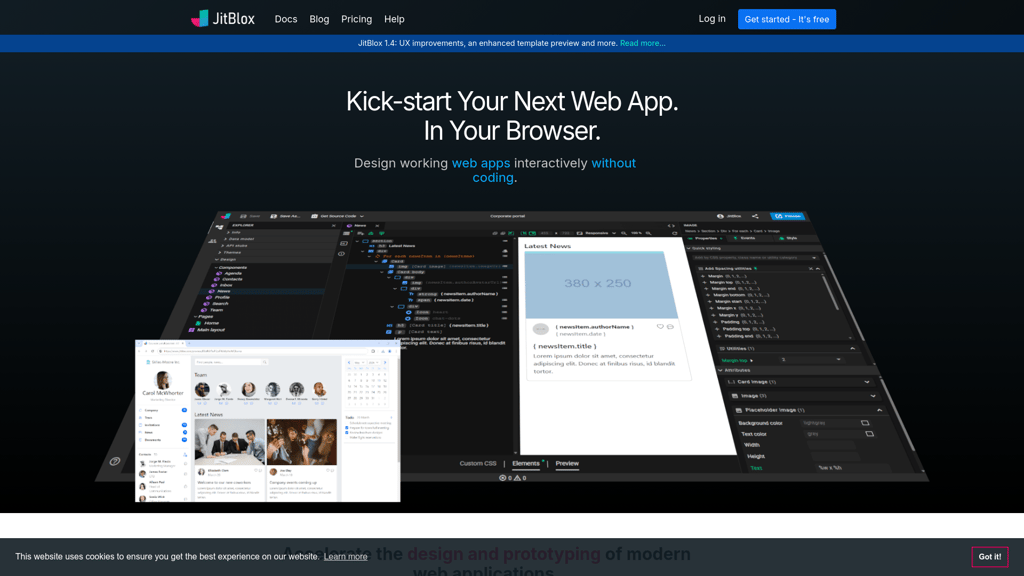Click the 380 x 250 placeholder image

(x=601, y=284)
